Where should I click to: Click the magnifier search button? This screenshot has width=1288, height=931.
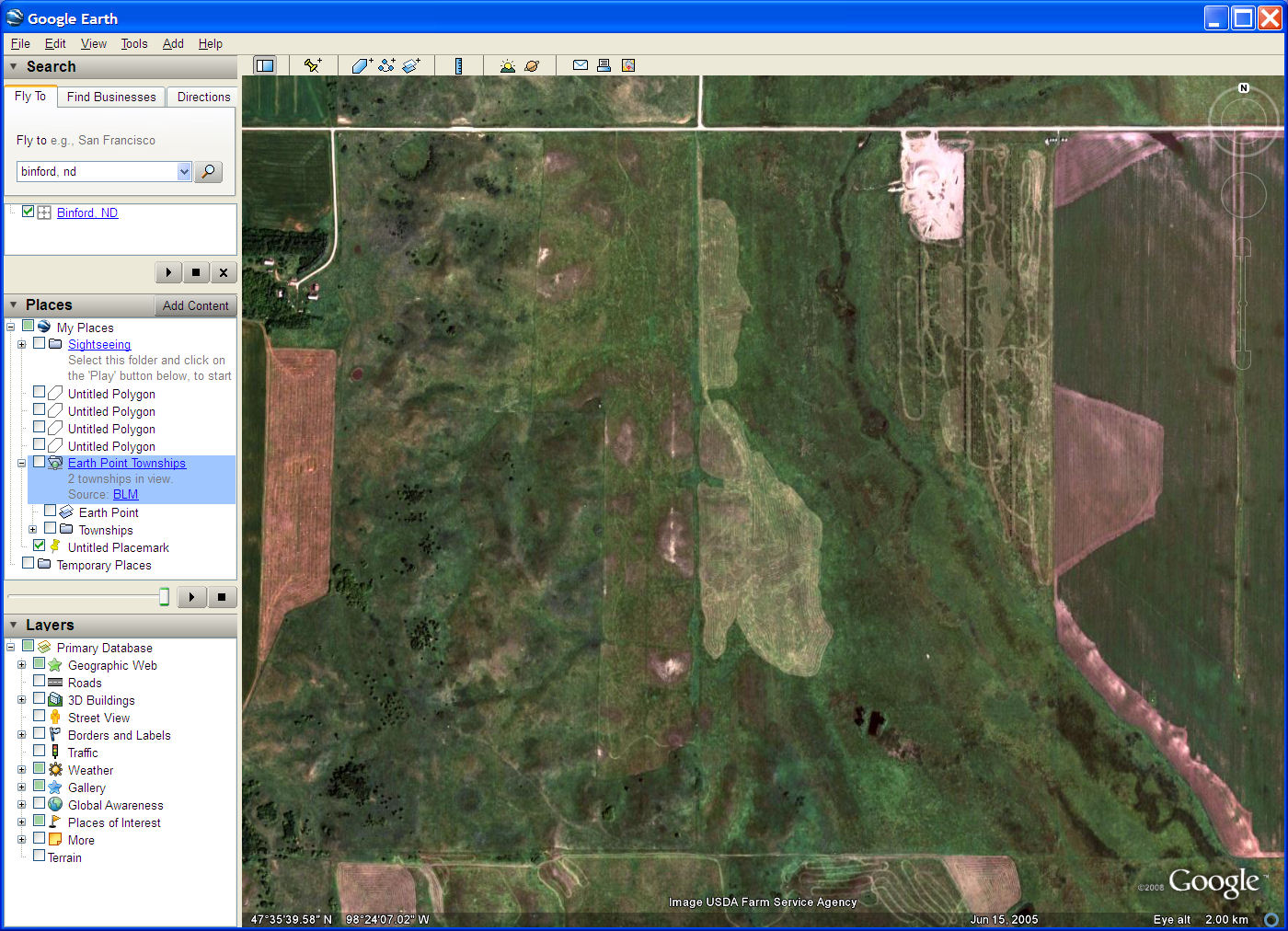pyautogui.click(x=209, y=171)
